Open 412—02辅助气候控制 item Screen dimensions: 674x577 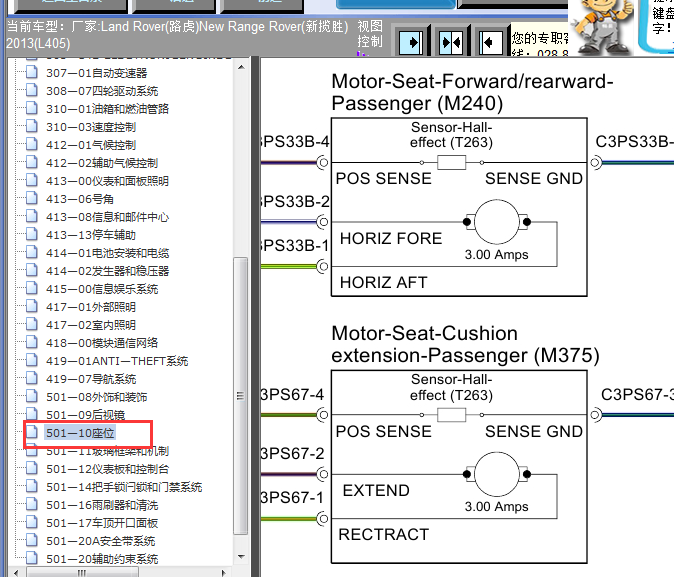tap(102, 163)
